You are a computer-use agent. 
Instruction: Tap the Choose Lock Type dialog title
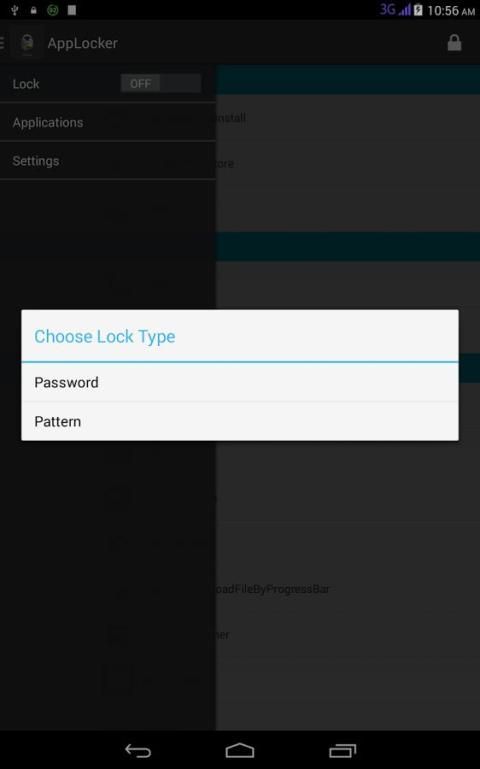click(x=104, y=336)
